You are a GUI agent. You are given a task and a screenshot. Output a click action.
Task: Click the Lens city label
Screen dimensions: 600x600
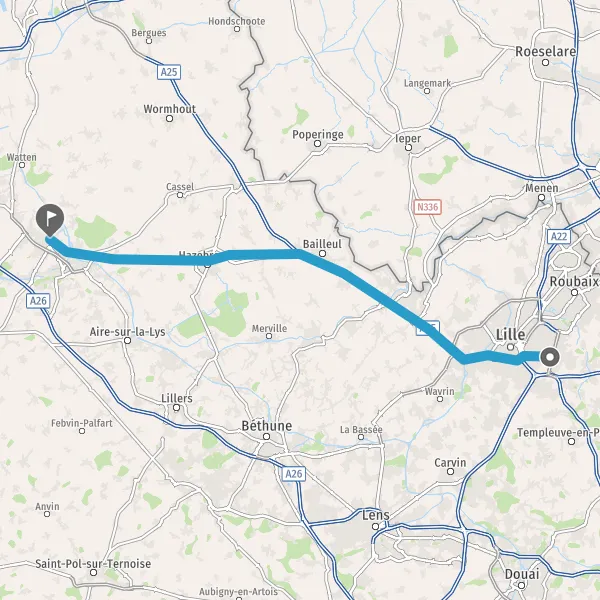tap(376, 515)
